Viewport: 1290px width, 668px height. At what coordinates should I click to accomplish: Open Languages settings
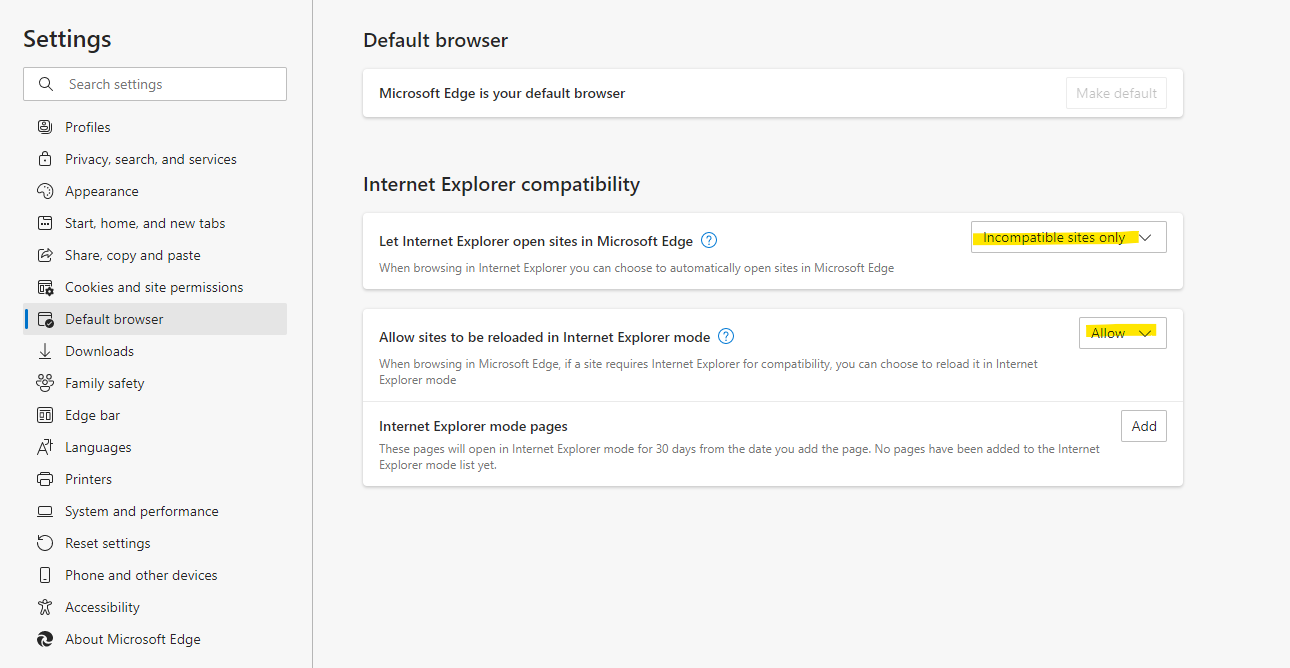(155, 447)
